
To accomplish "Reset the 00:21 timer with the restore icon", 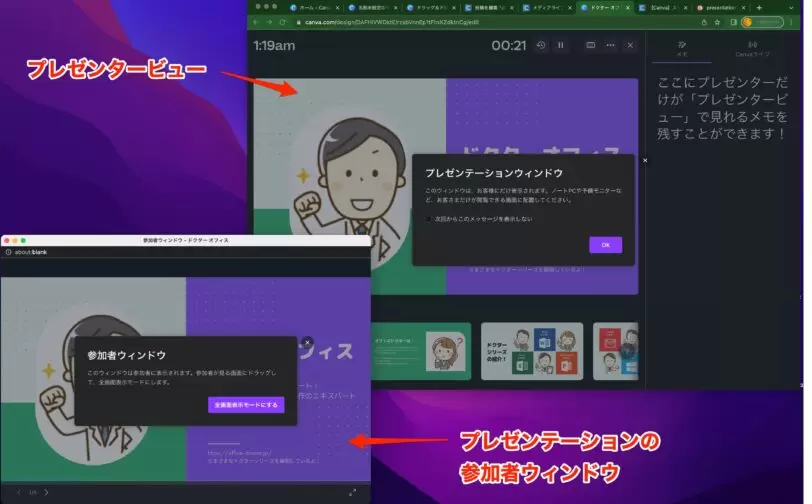I will (x=541, y=46).
